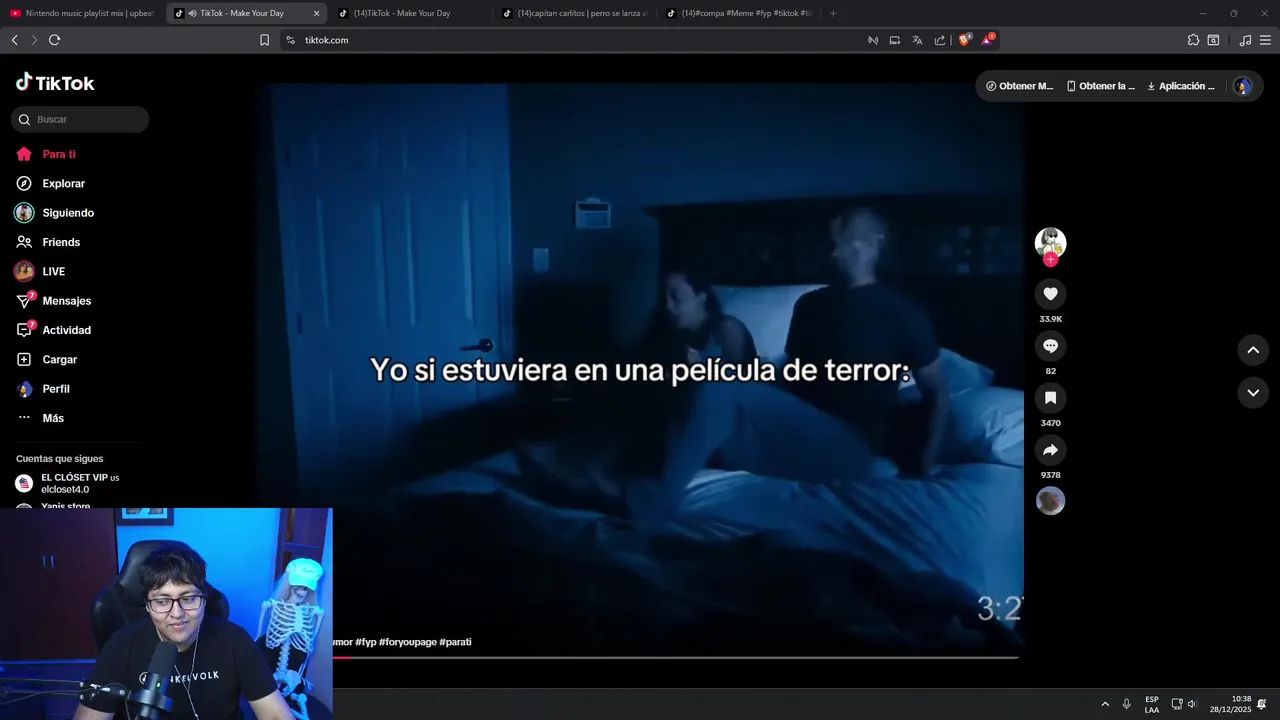
Task: Open the creator's profile avatar
Action: (1050, 243)
